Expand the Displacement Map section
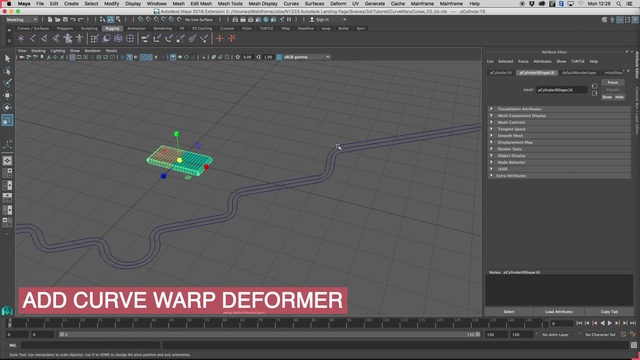Viewport: 640px width, 360px height. (559, 142)
